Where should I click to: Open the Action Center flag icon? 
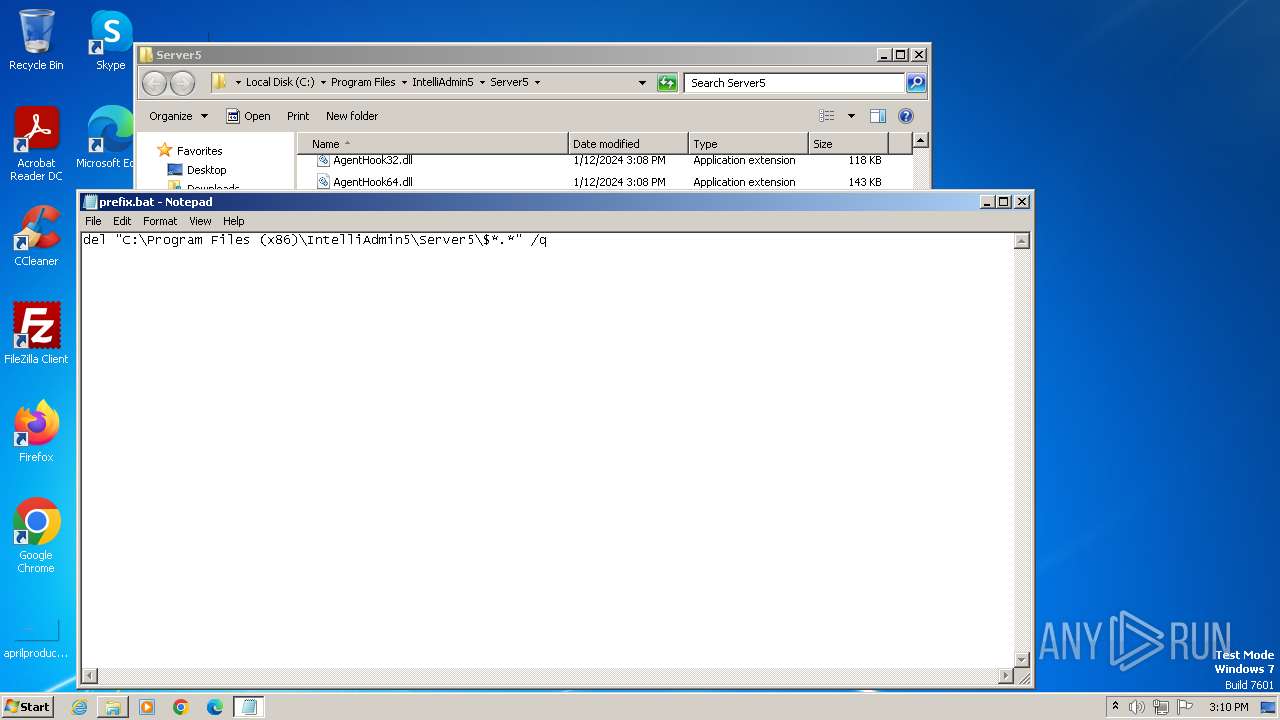pyautogui.click(x=1185, y=707)
